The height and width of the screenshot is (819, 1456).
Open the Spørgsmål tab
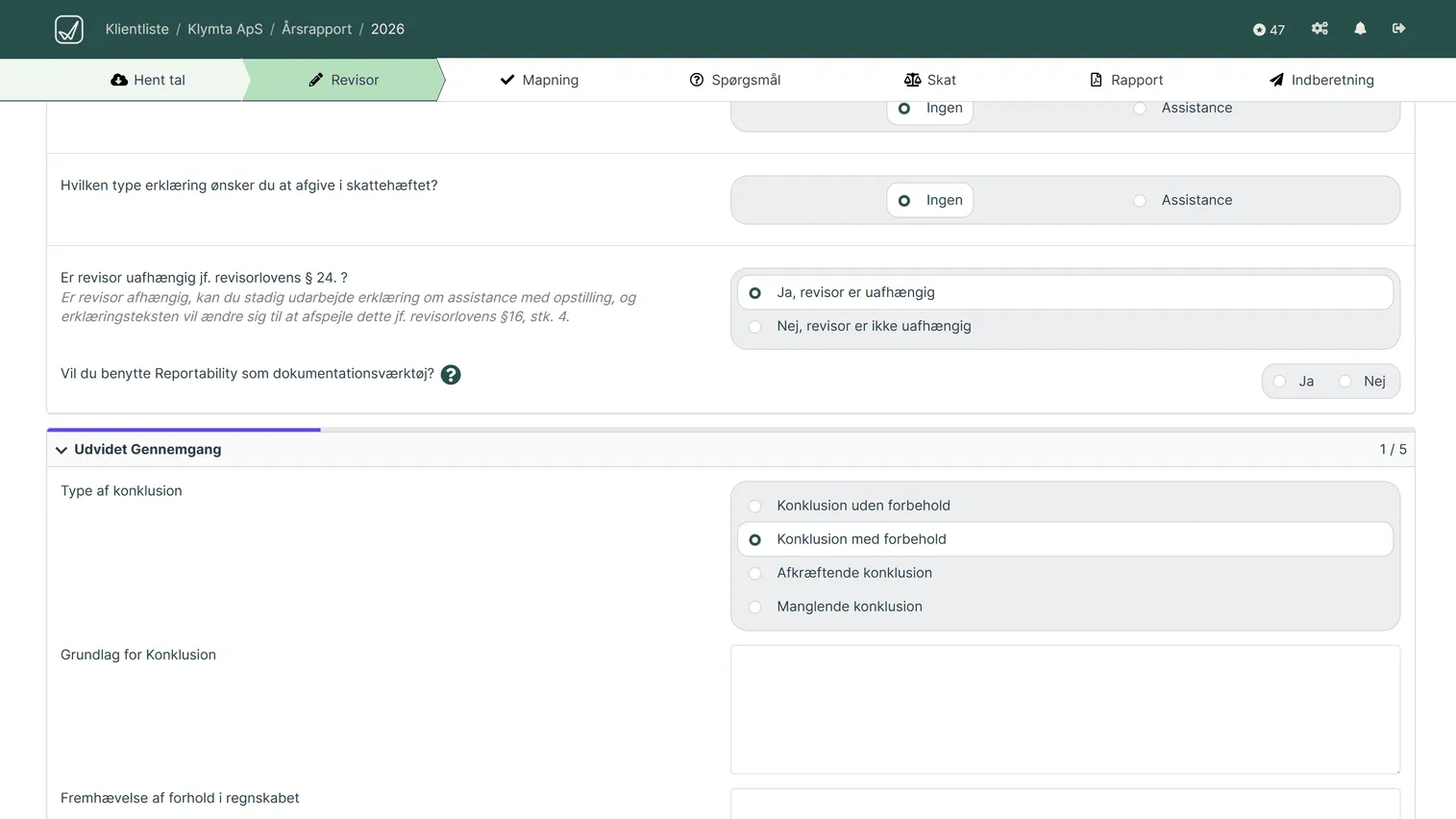pos(735,80)
